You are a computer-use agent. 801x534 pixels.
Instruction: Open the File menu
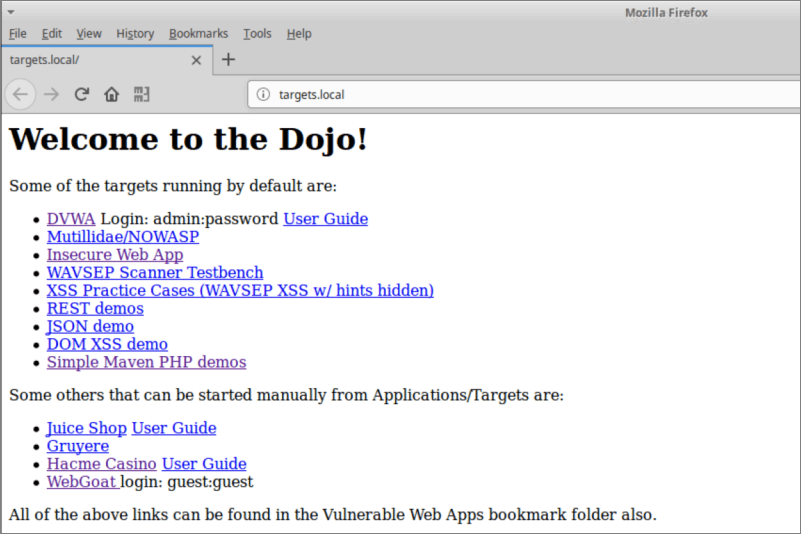pos(17,34)
